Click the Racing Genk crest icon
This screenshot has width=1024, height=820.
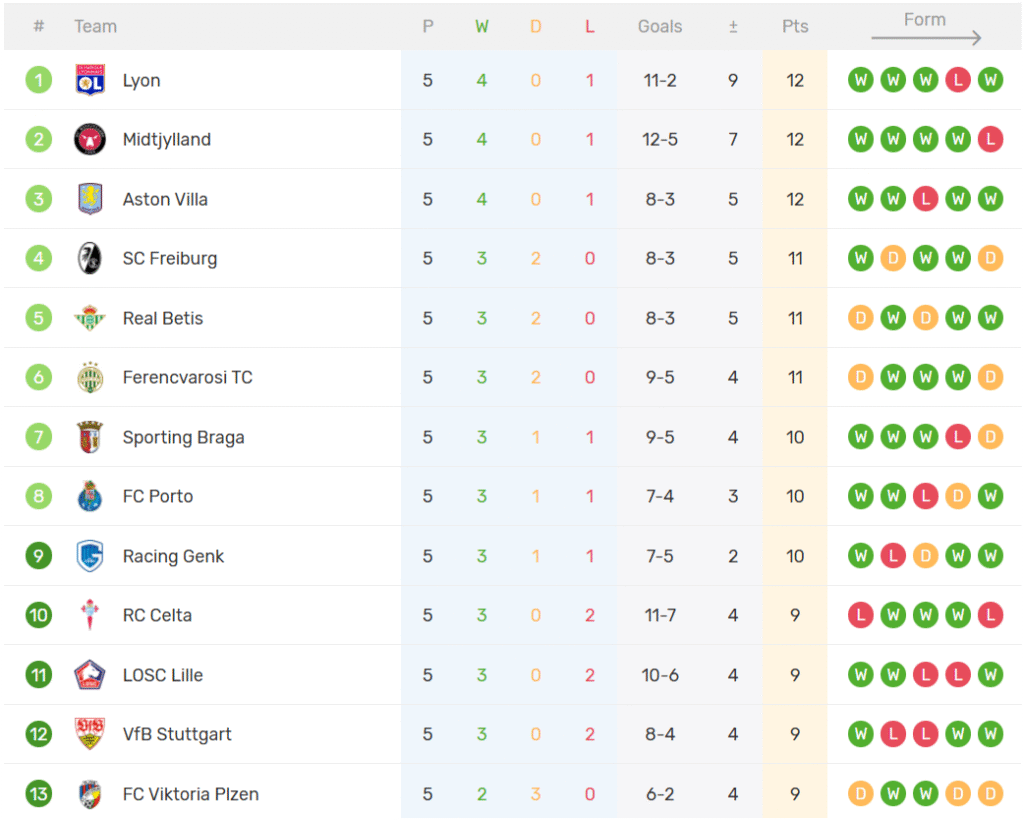90,556
